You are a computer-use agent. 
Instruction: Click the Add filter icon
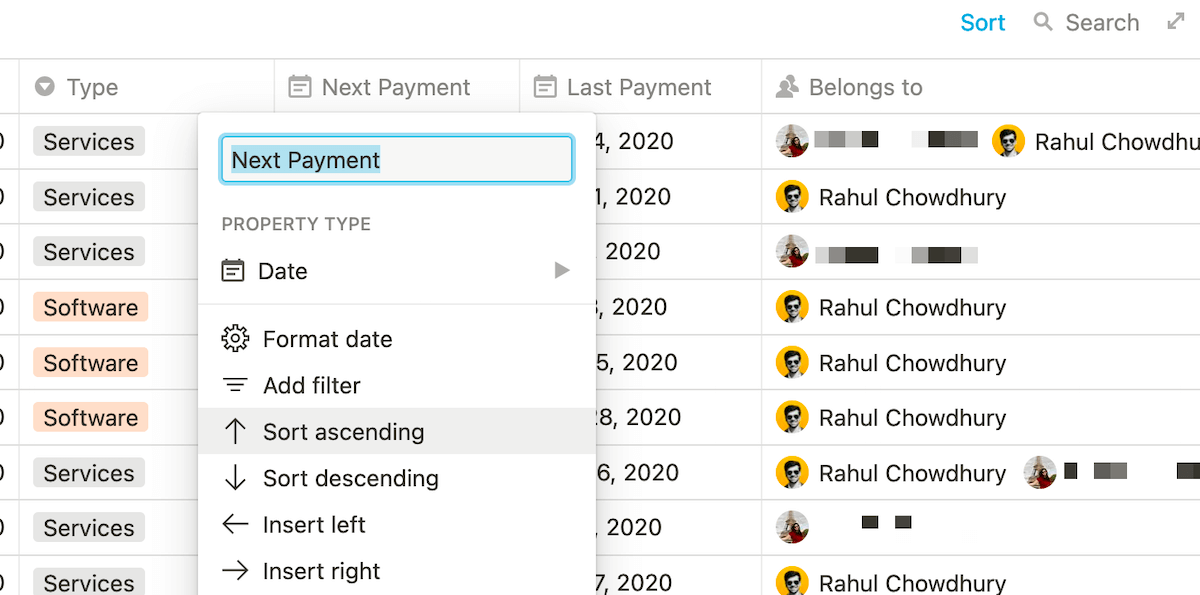coord(235,385)
